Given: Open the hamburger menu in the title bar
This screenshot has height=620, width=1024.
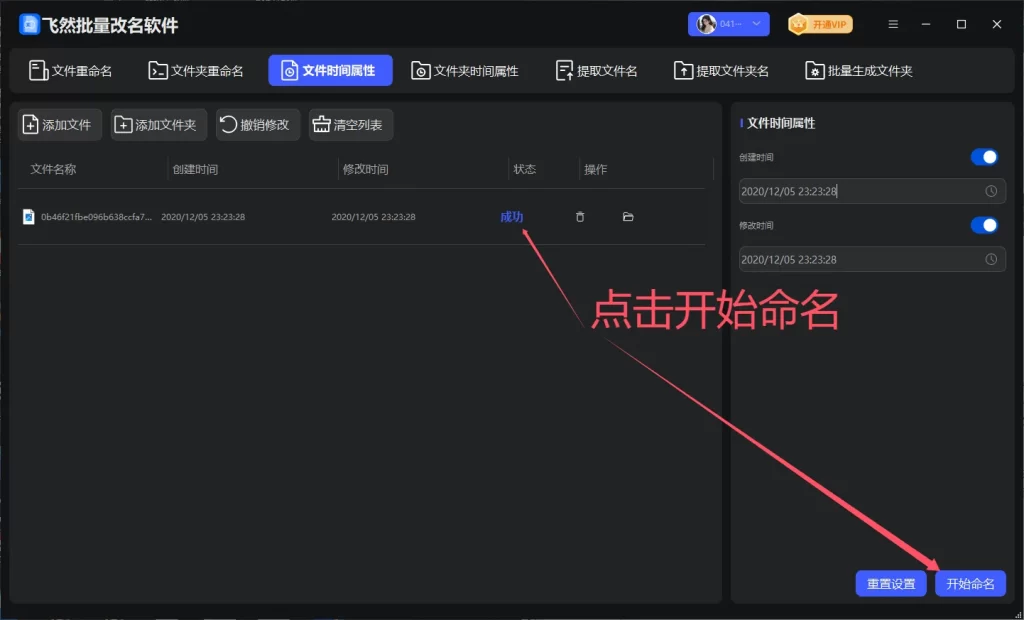Looking at the screenshot, I should 893,24.
